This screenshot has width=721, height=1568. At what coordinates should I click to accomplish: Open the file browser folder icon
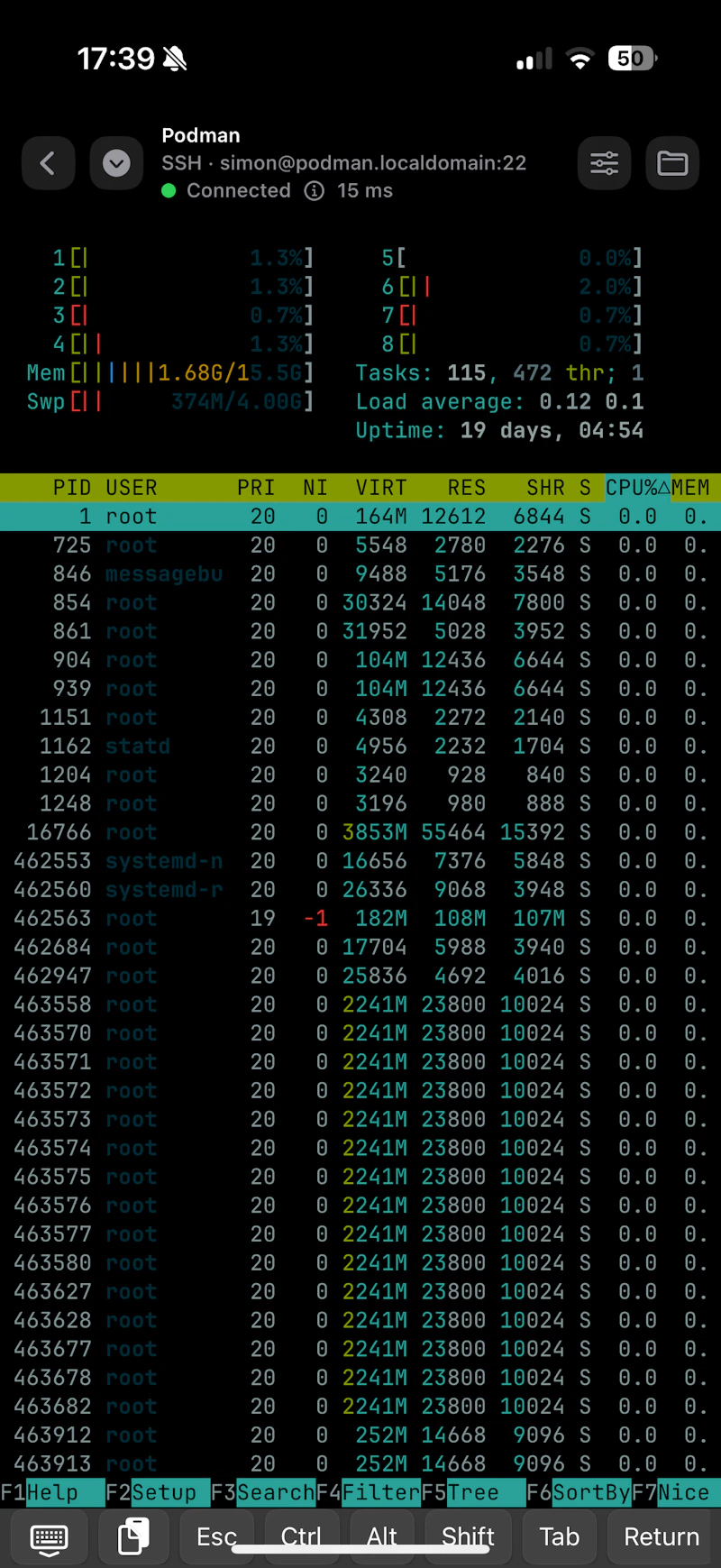pyautogui.click(x=672, y=163)
